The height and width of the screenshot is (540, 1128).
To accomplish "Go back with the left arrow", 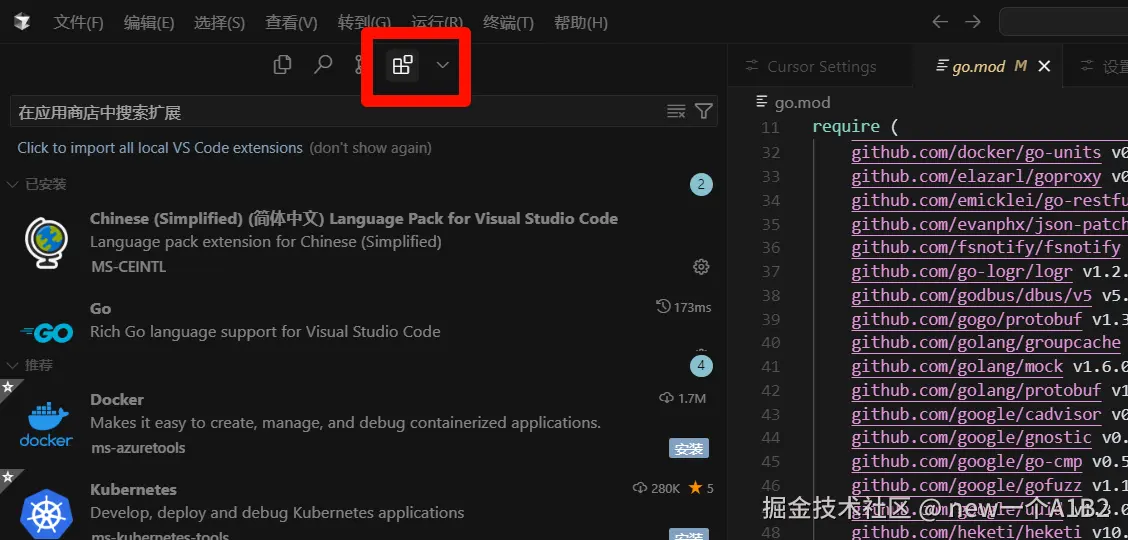I will click(939, 22).
